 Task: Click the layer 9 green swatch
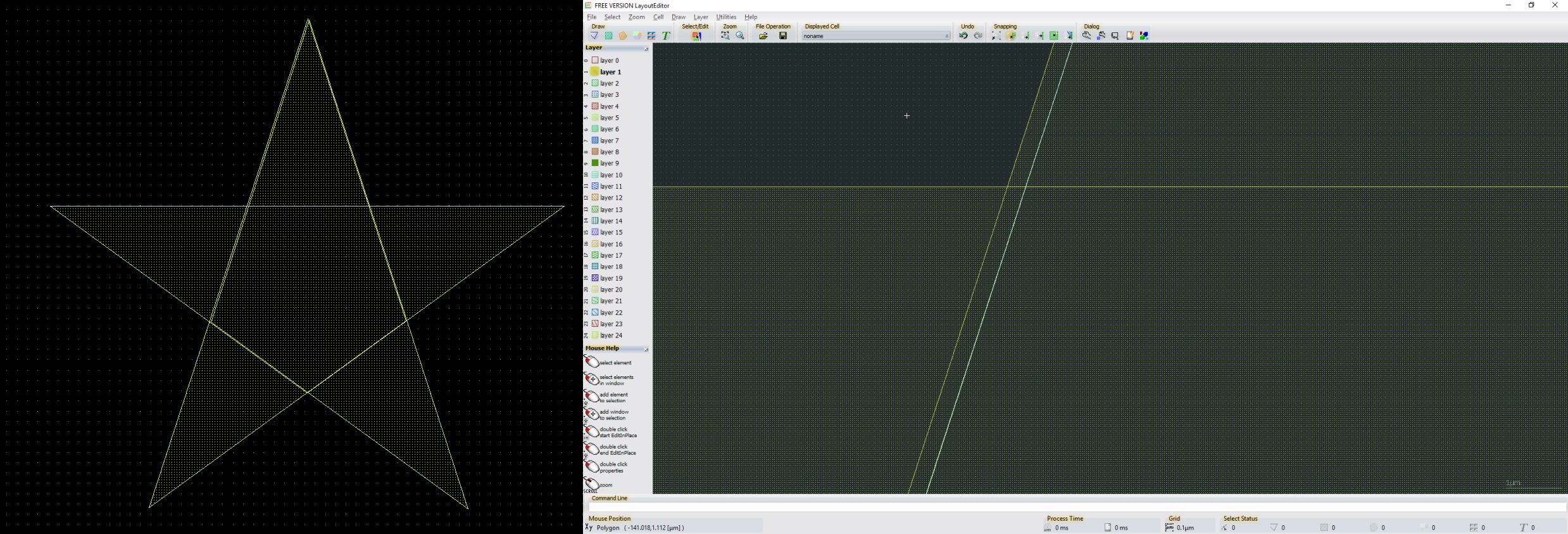pyautogui.click(x=595, y=163)
